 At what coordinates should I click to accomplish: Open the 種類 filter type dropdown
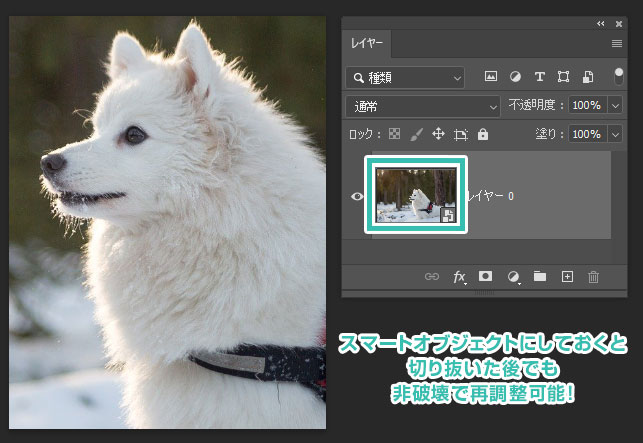(406, 77)
